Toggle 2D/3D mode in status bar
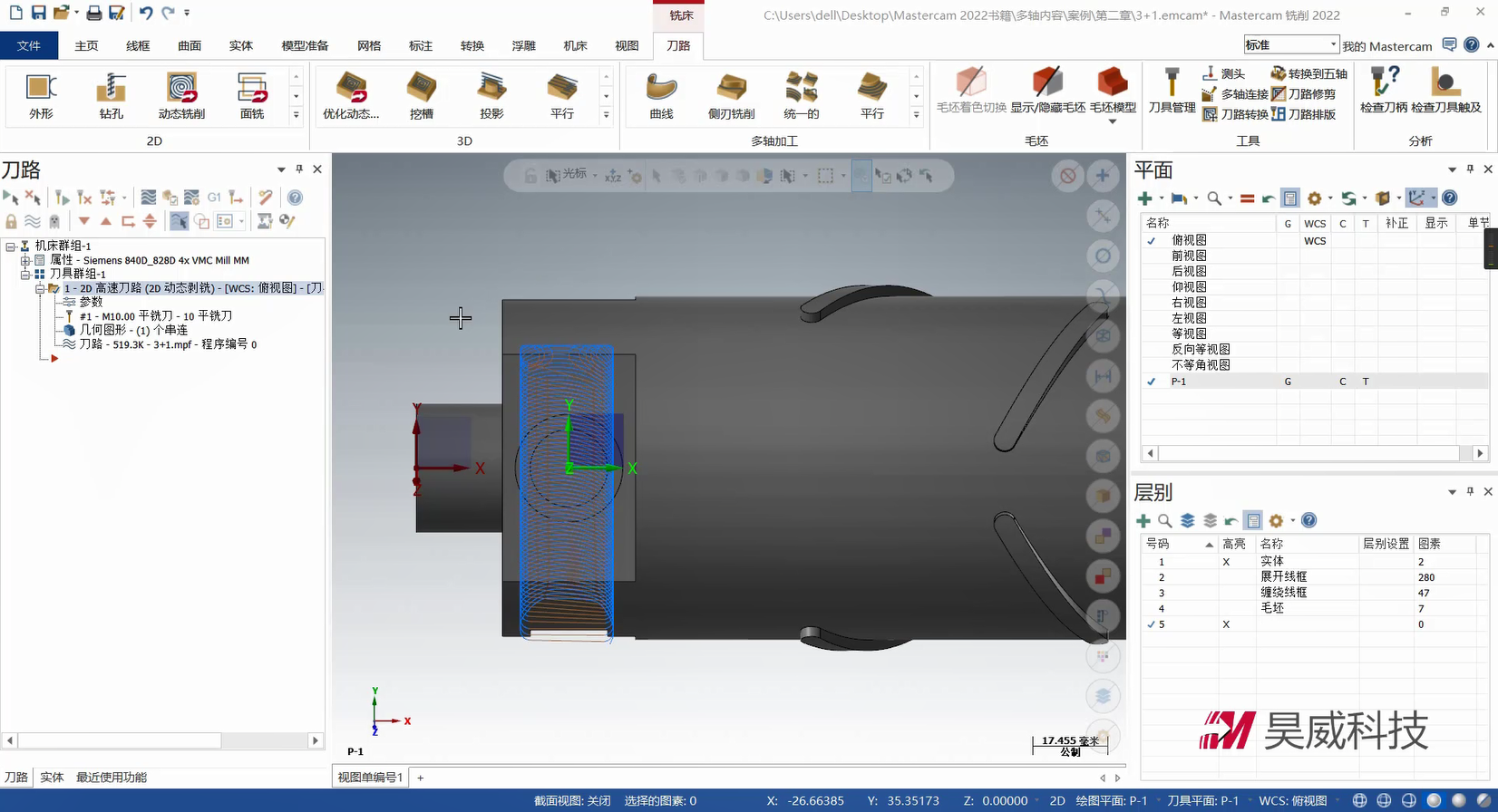This screenshot has width=1498, height=812. click(x=1056, y=801)
